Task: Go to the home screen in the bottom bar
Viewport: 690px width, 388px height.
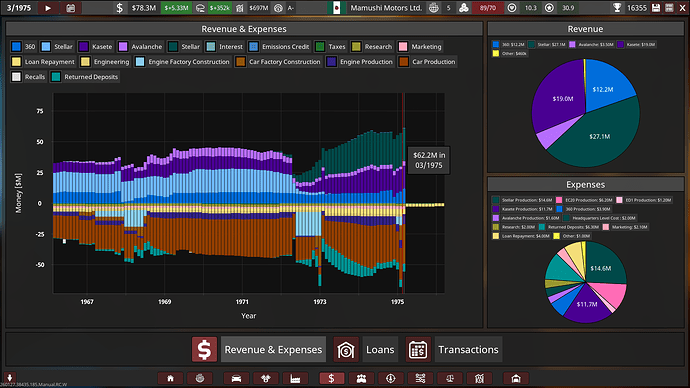Action: (170, 378)
